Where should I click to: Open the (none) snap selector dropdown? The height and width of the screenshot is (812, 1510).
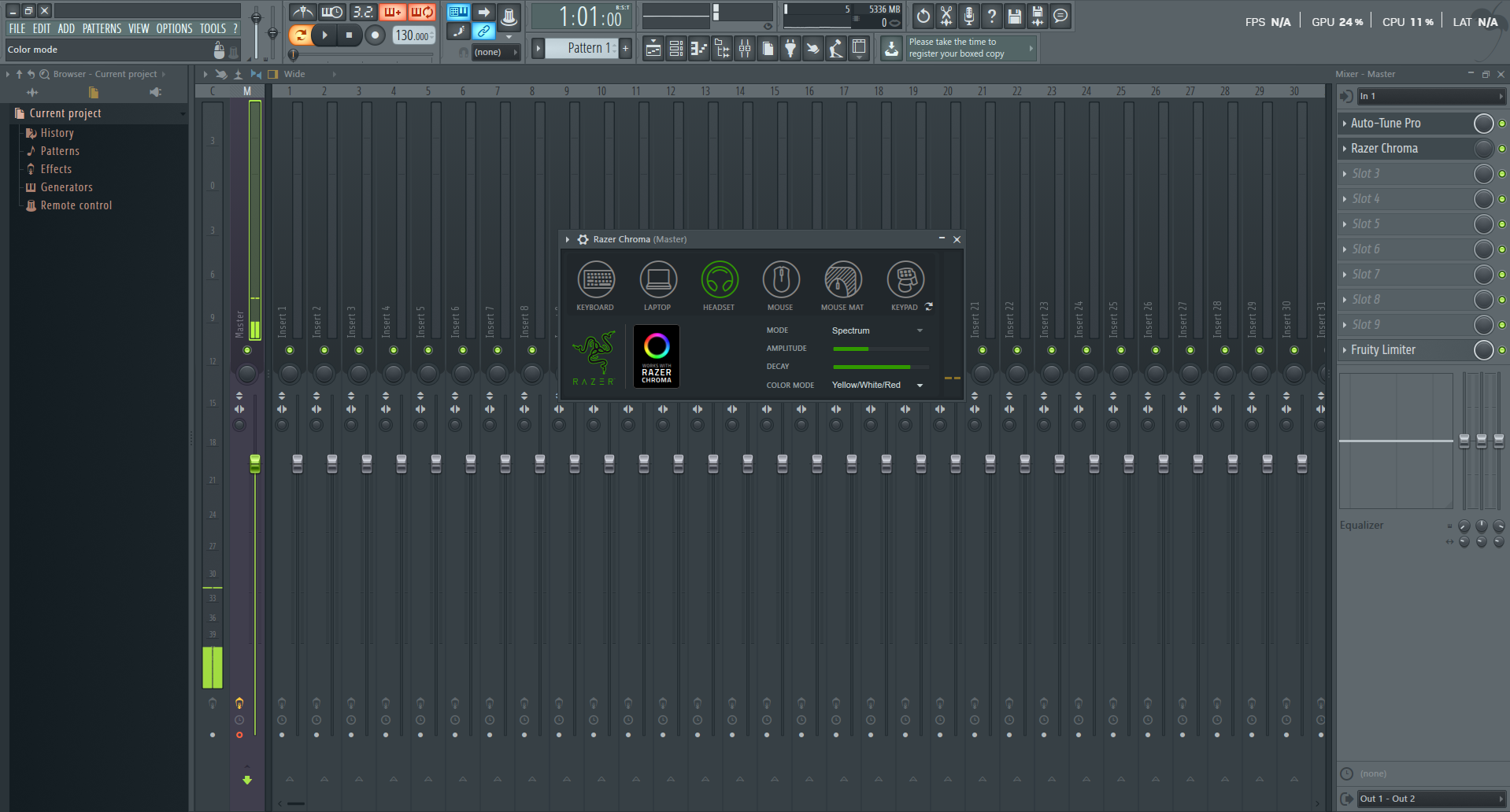pos(496,52)
